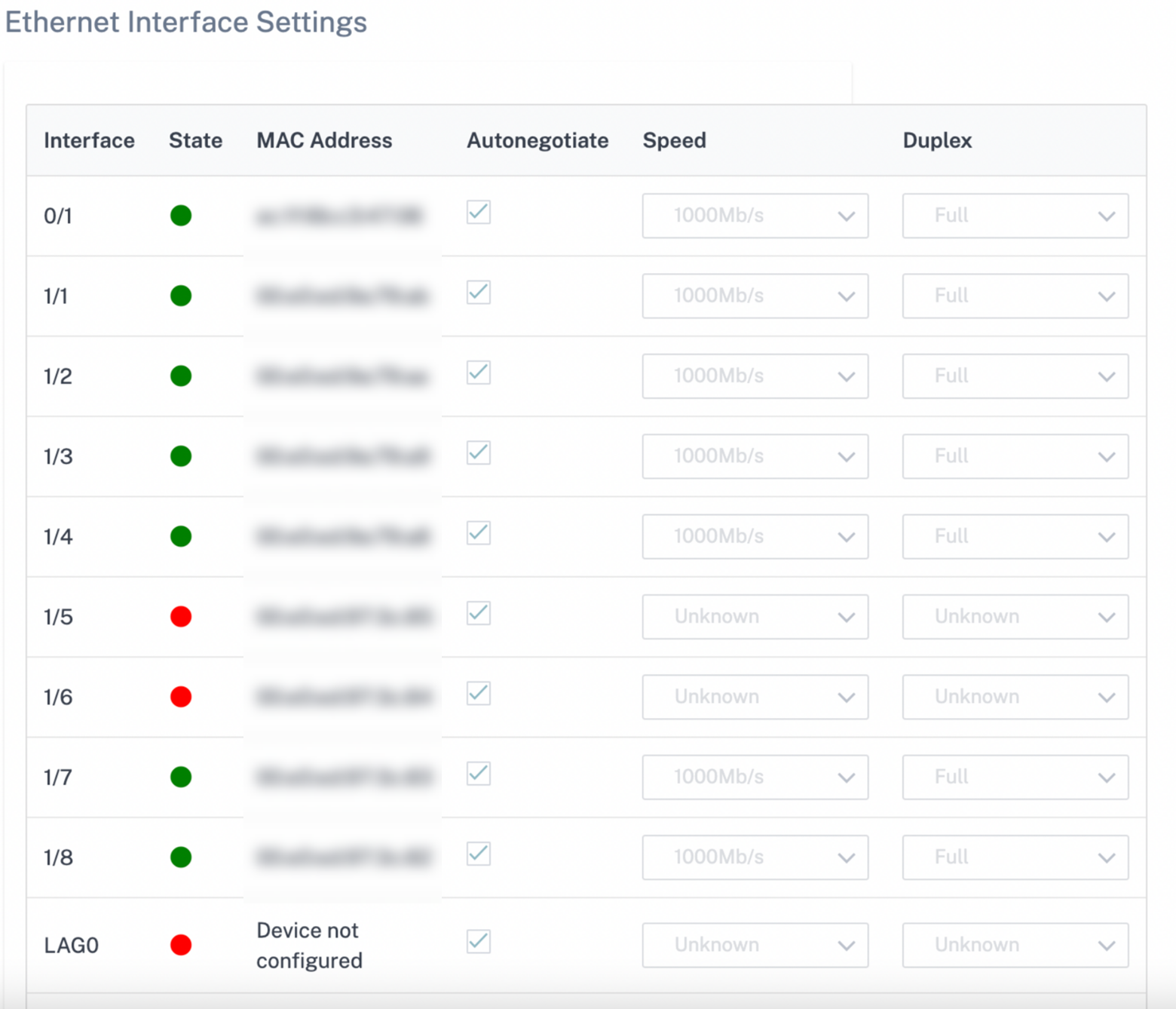
Task: Click the 'Device not configured' text
Action: click(x=309, y=945)
